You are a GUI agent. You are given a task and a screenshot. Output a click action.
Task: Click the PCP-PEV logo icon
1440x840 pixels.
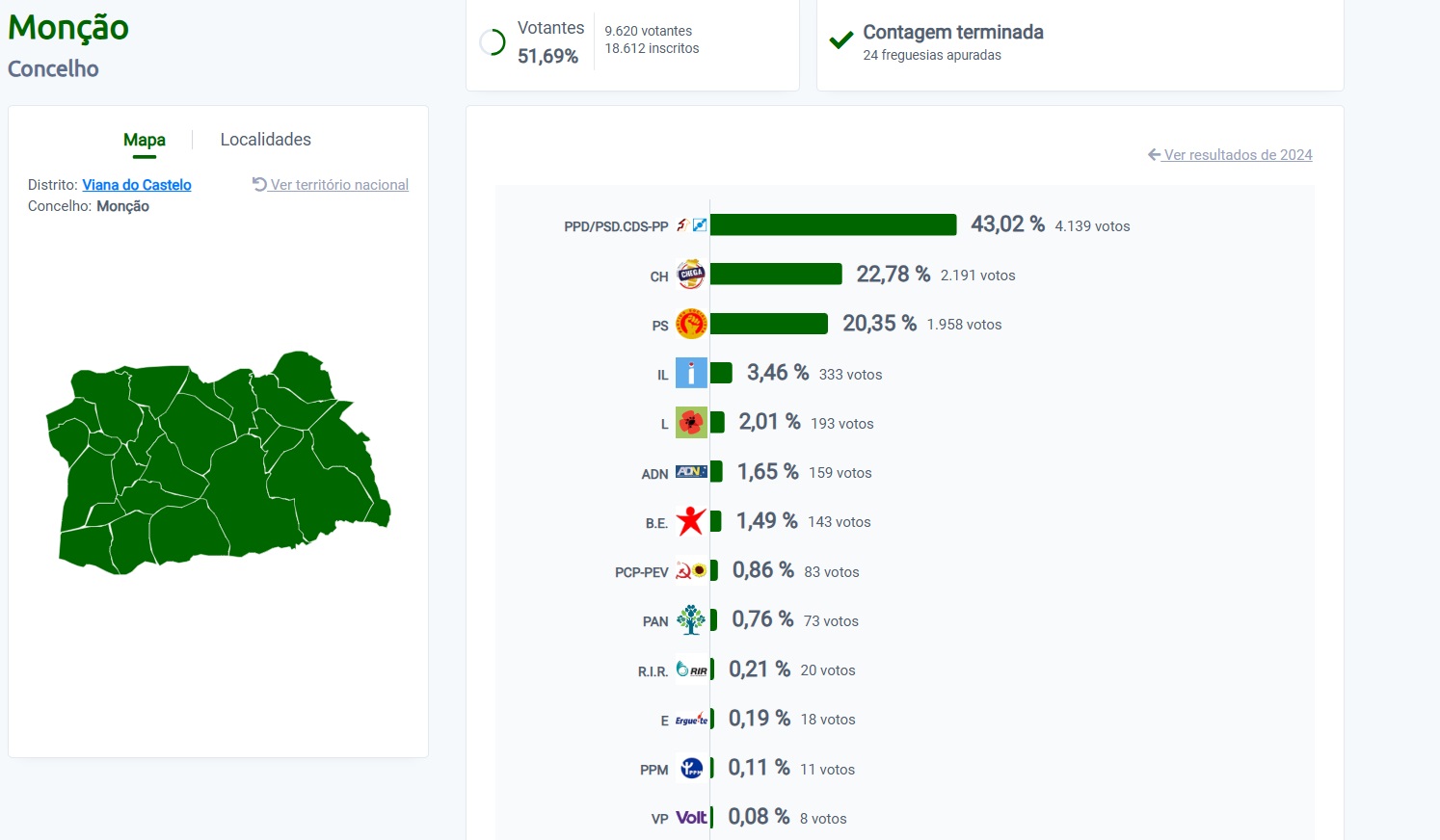tap(691, 570)
